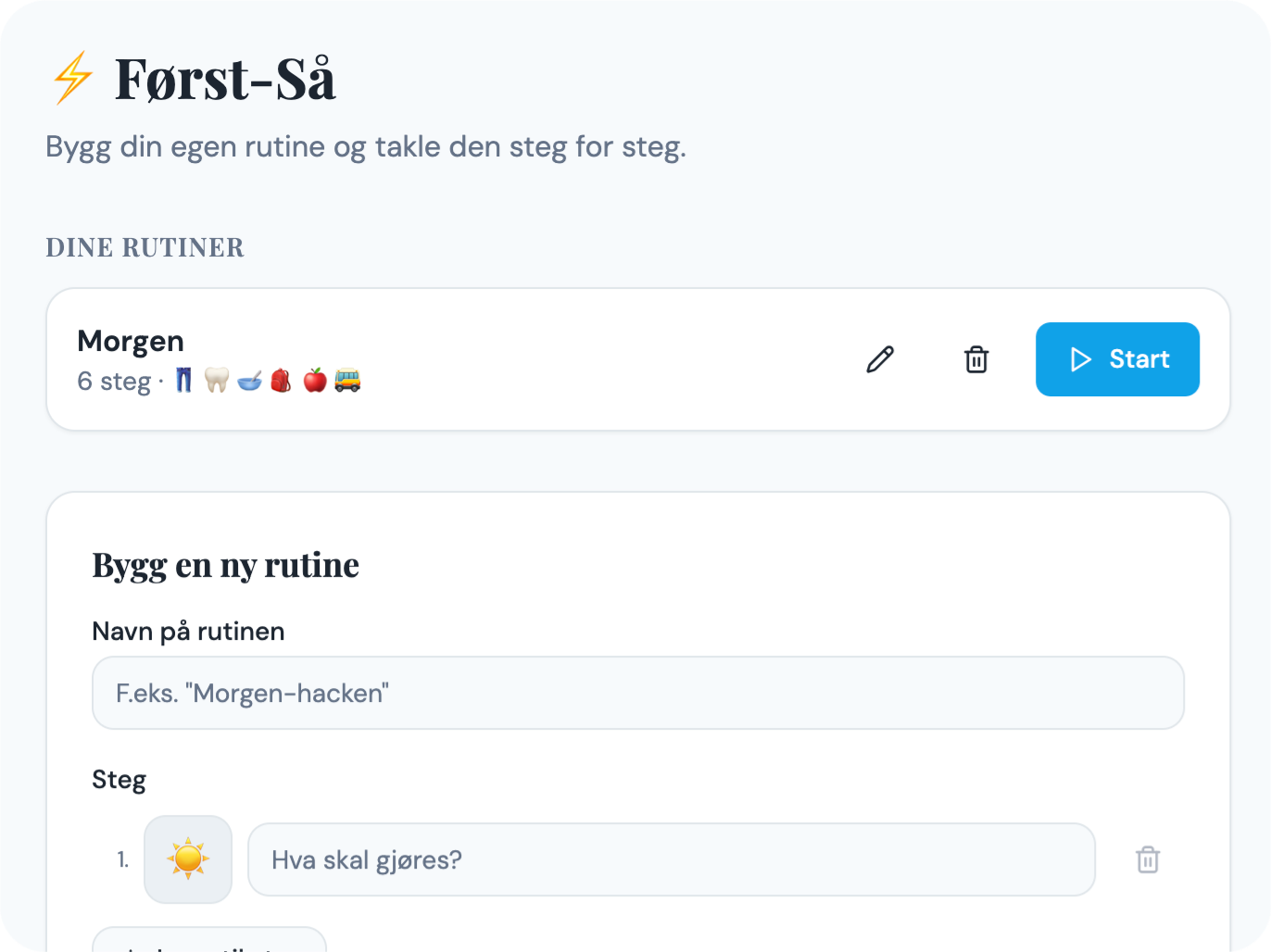Click the "Bygg en ny rutine" heading

pyautogui.click(x=225, y=565)
